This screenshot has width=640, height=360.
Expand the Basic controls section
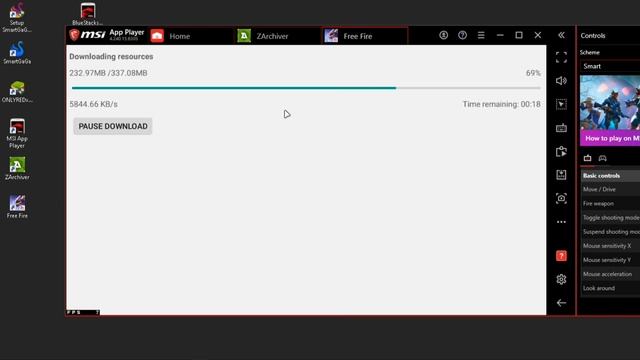click(610, 176)
